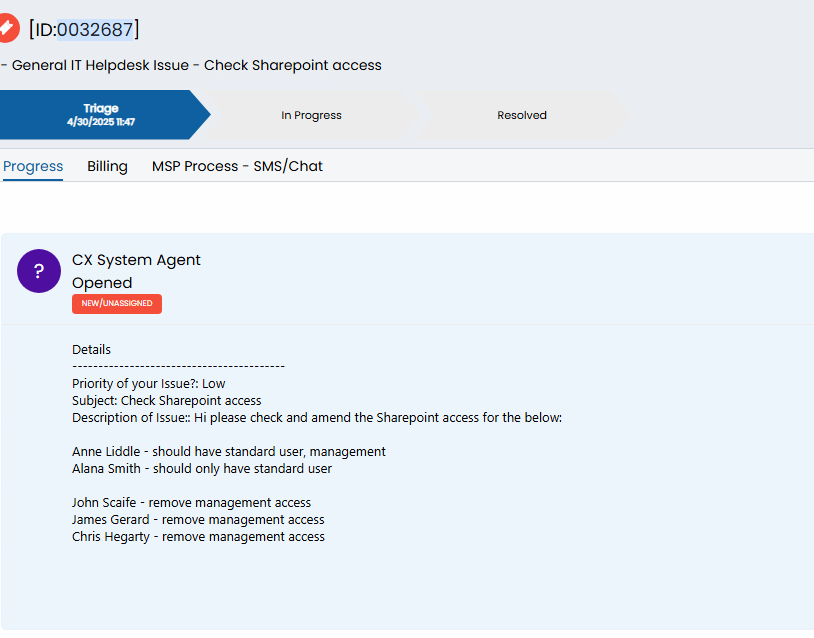Click the Priority of your Issue line
The image size is (814, 638).
pyautogui.click(x=148, y=384)
